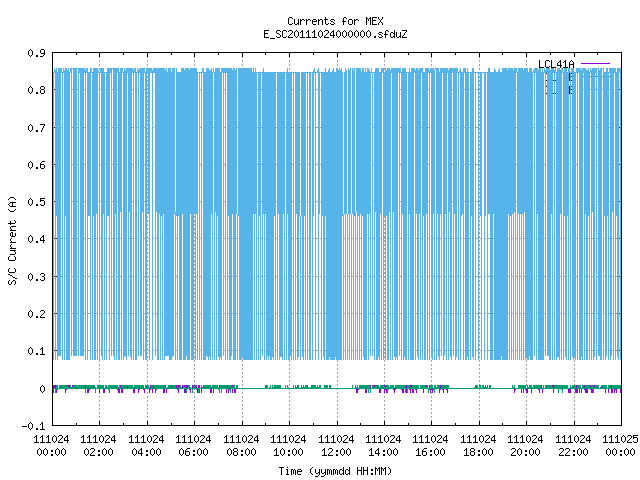The width and height of the screenshot is (640, 480).
Task: Click the y-axis tick label '0.6'
Action: pos(37,165)
